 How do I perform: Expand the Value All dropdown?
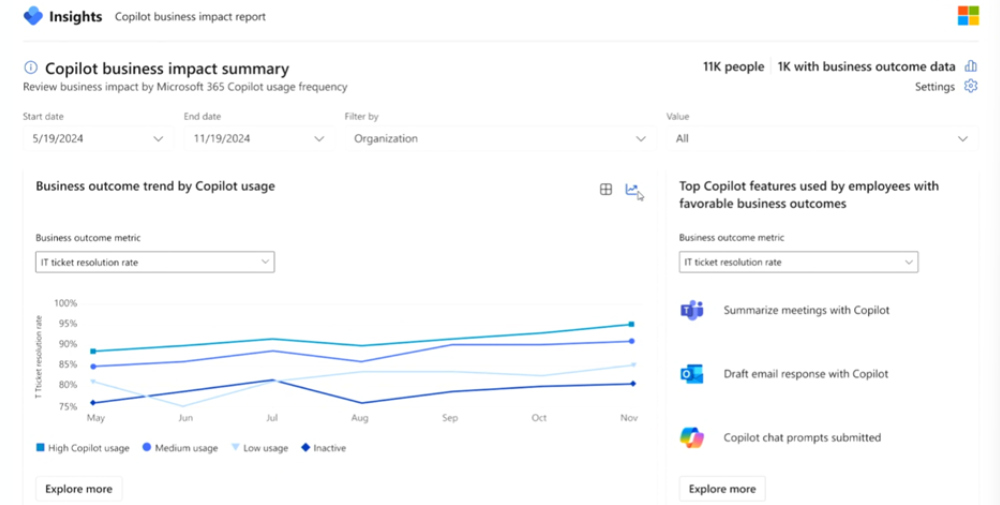coord(822,138)
